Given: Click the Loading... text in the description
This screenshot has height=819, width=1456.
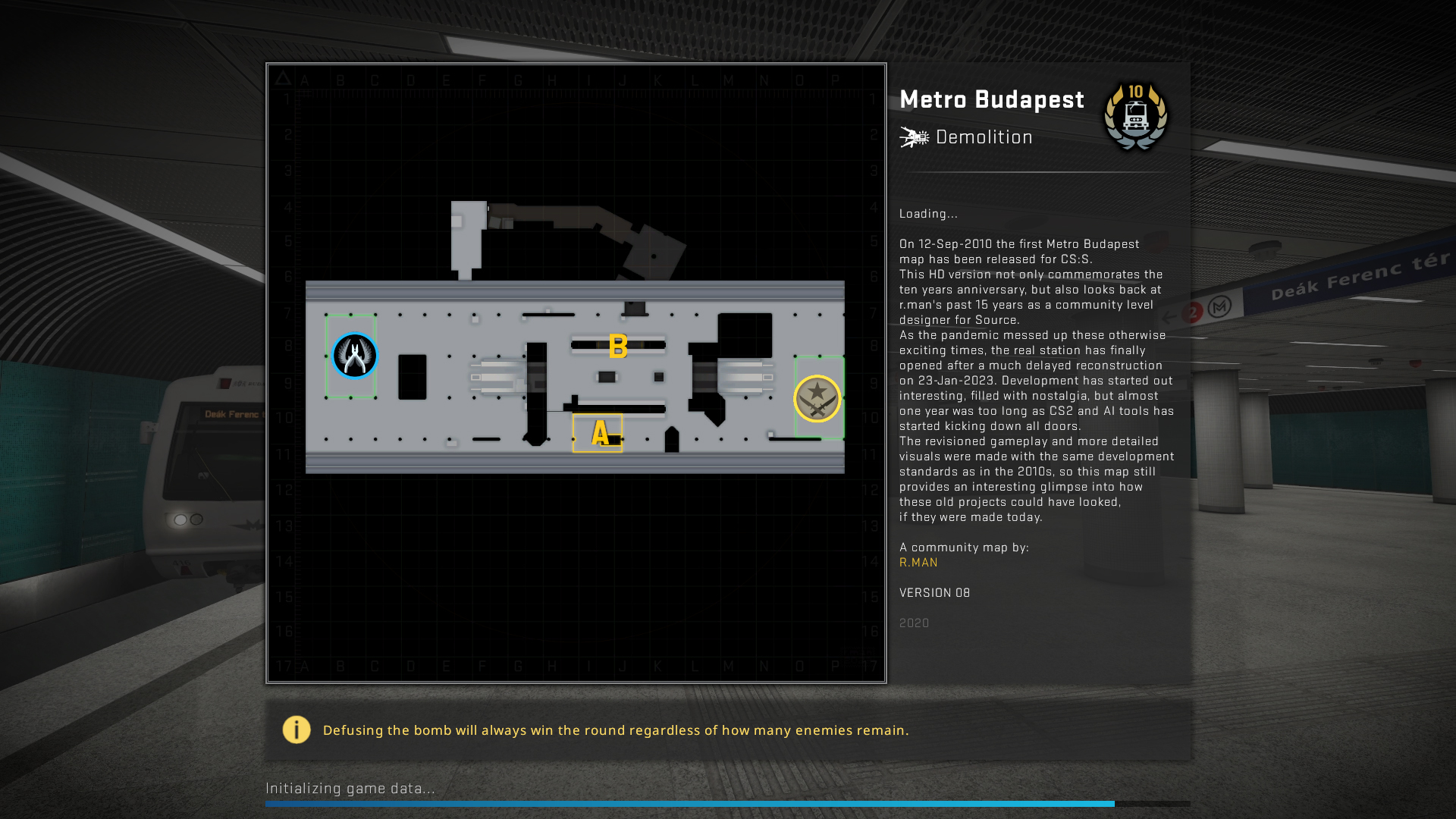Looking at the screenshot, I should 928,214.
